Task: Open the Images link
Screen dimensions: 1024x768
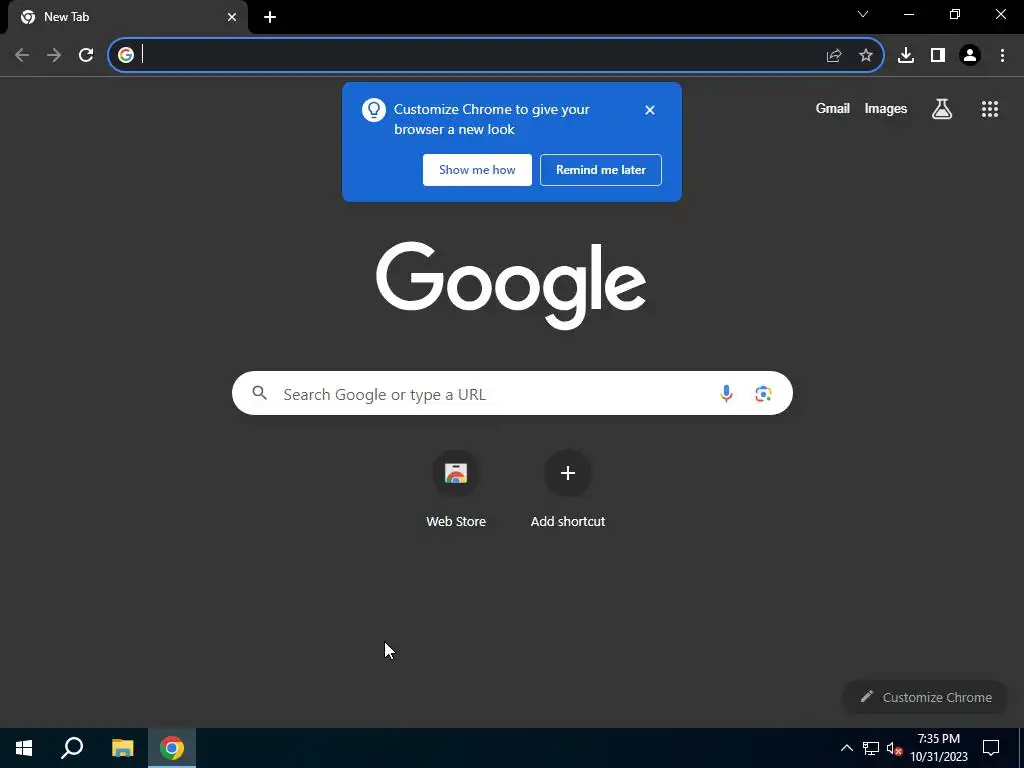Action: (886, 108)
